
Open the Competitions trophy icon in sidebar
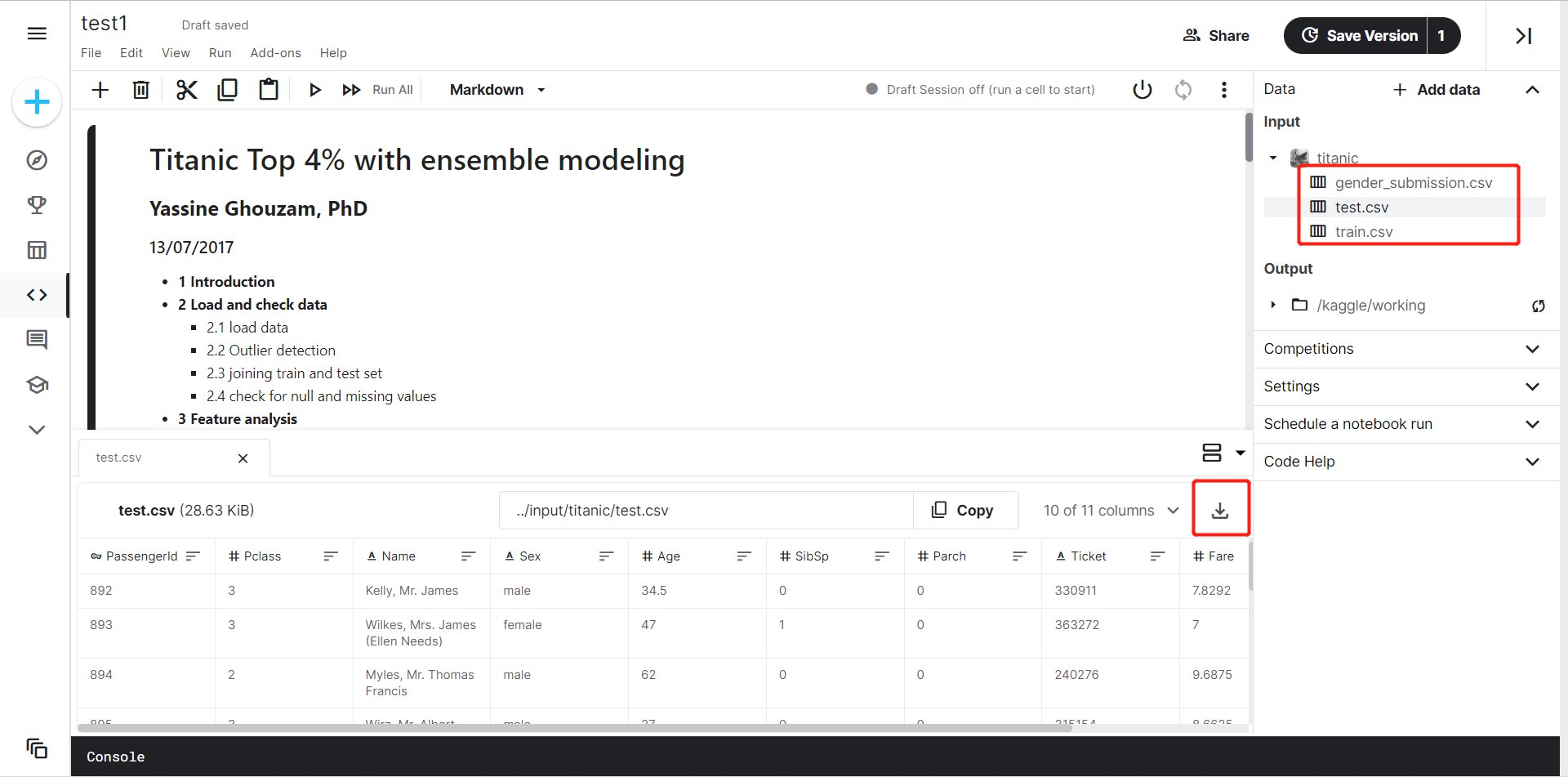click(37, 205)
